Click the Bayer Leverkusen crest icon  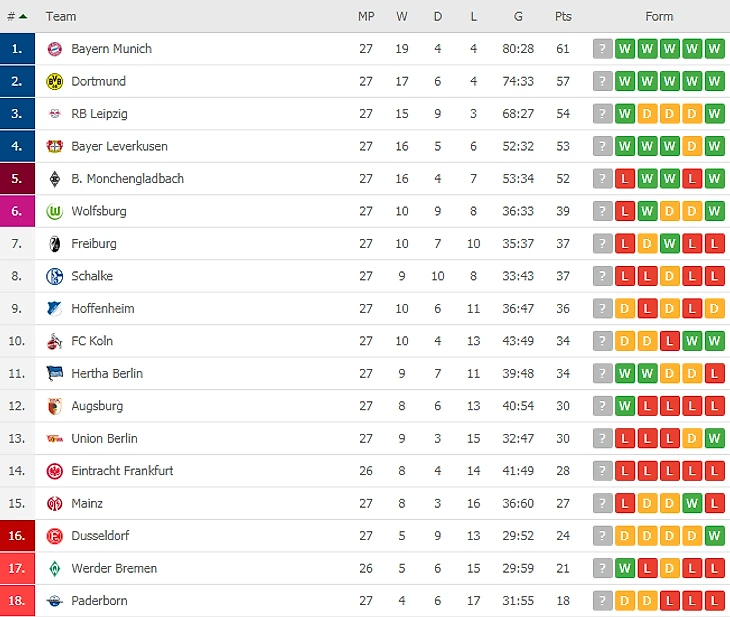[55, 146]
